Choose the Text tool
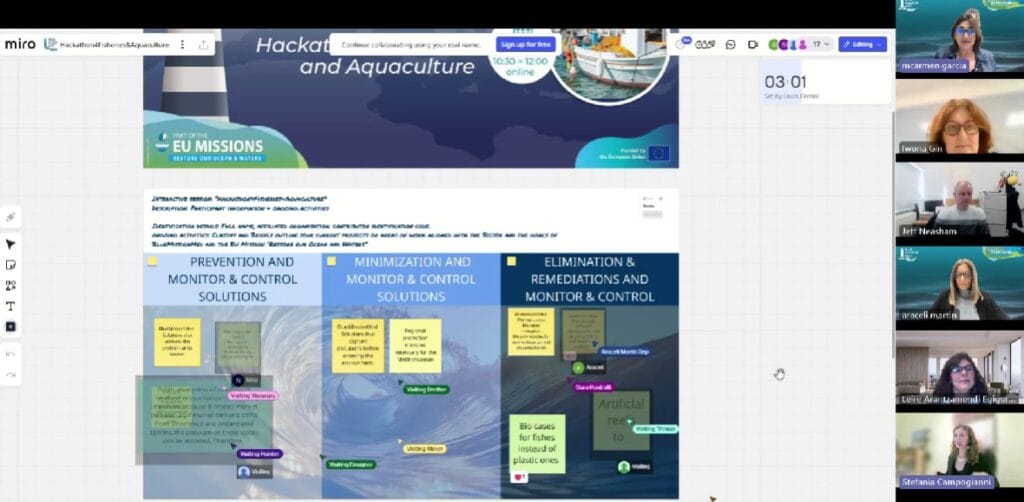 [11, 306]
